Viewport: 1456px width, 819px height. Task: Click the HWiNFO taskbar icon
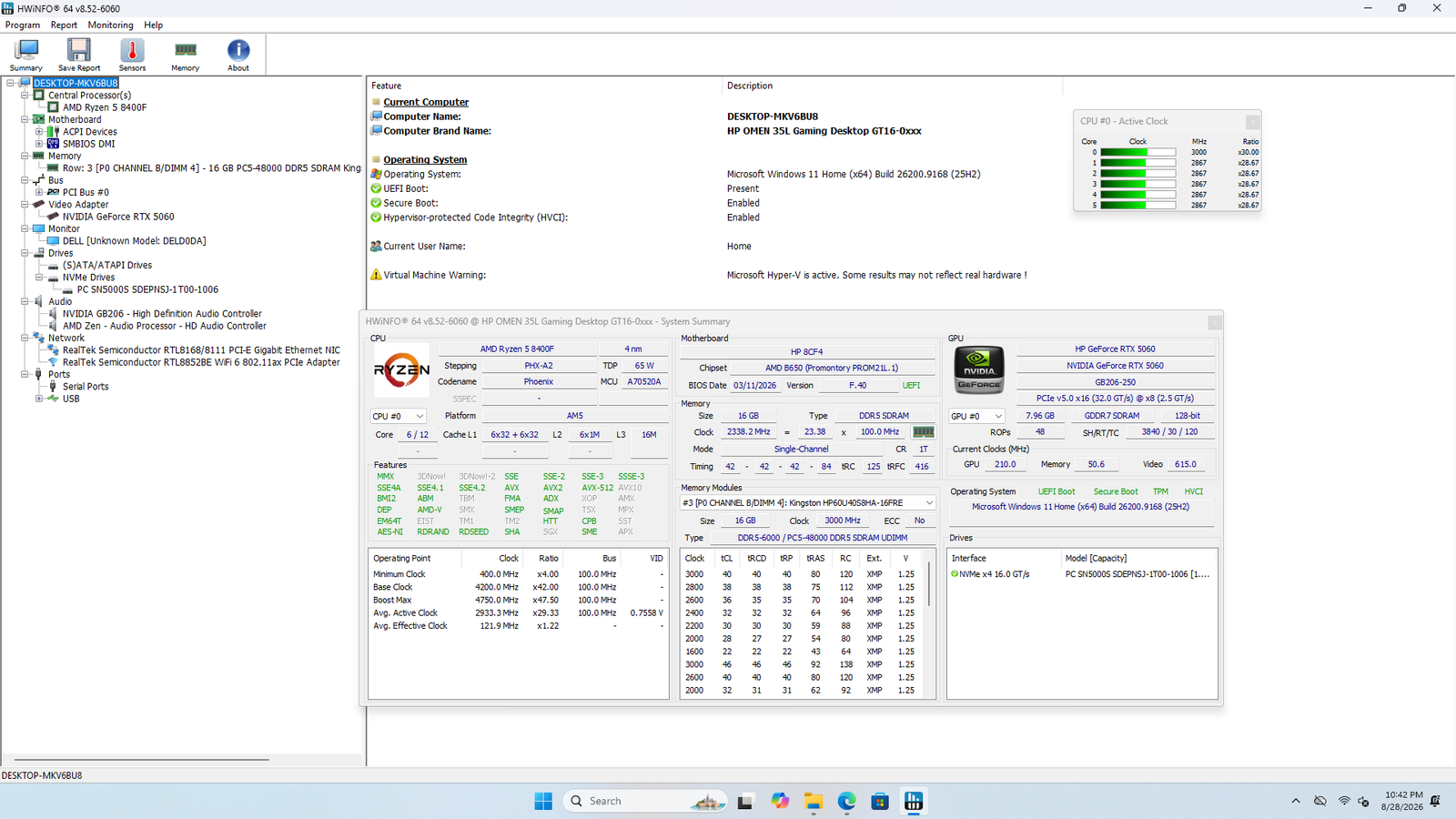[914, 801]
